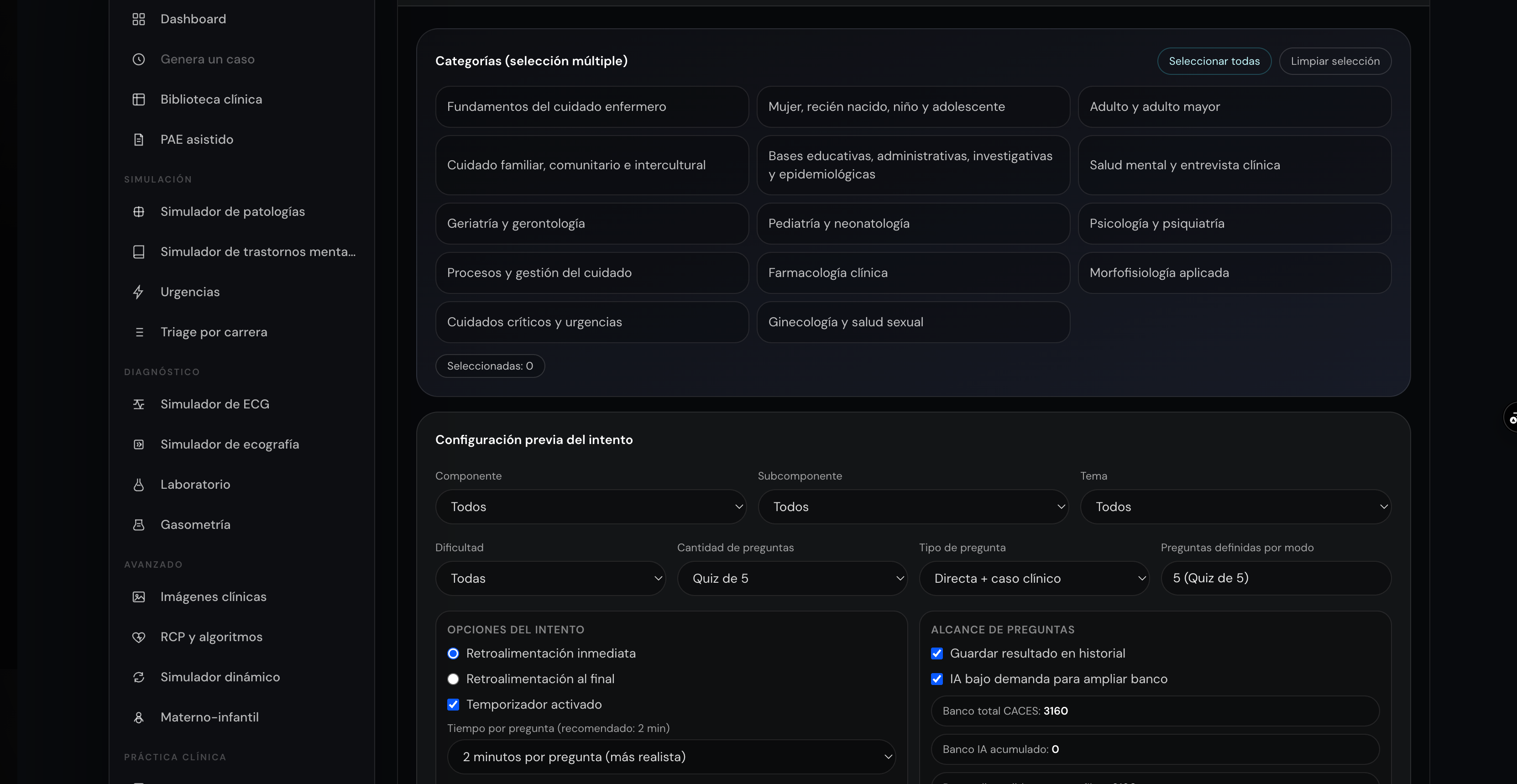Click the Simulador de ECG waveform icon
This screenshot has height=784, width=1517.
tap(138, 404)
